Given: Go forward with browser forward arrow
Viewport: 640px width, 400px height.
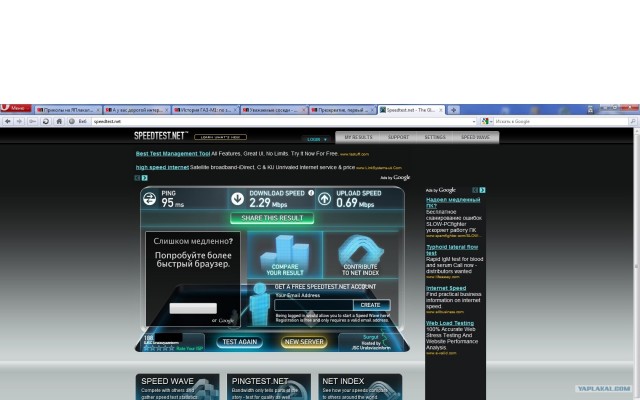Looking at the screenshot, I should coord(20,121).
